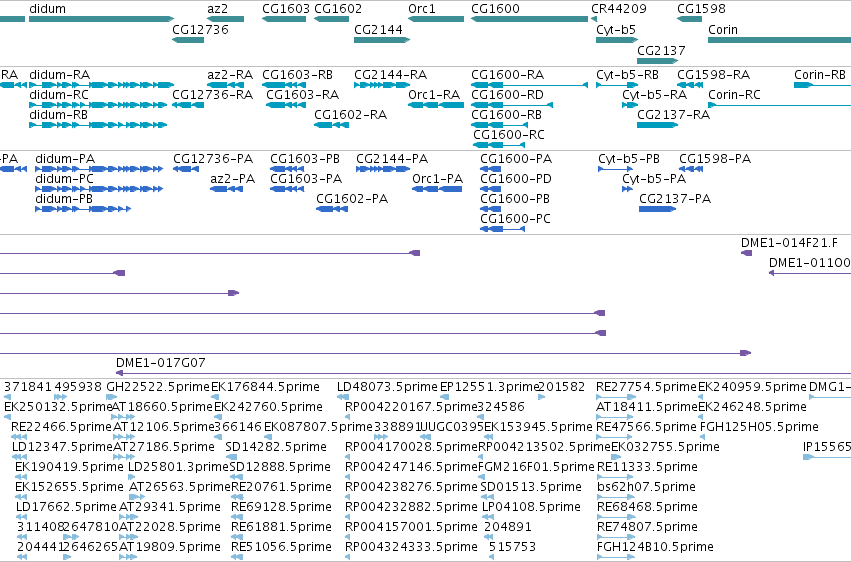Click the CG2144-PA protein feature
Image resolution: width=851 pixels, height=562 pixels.
coord(383,169)
